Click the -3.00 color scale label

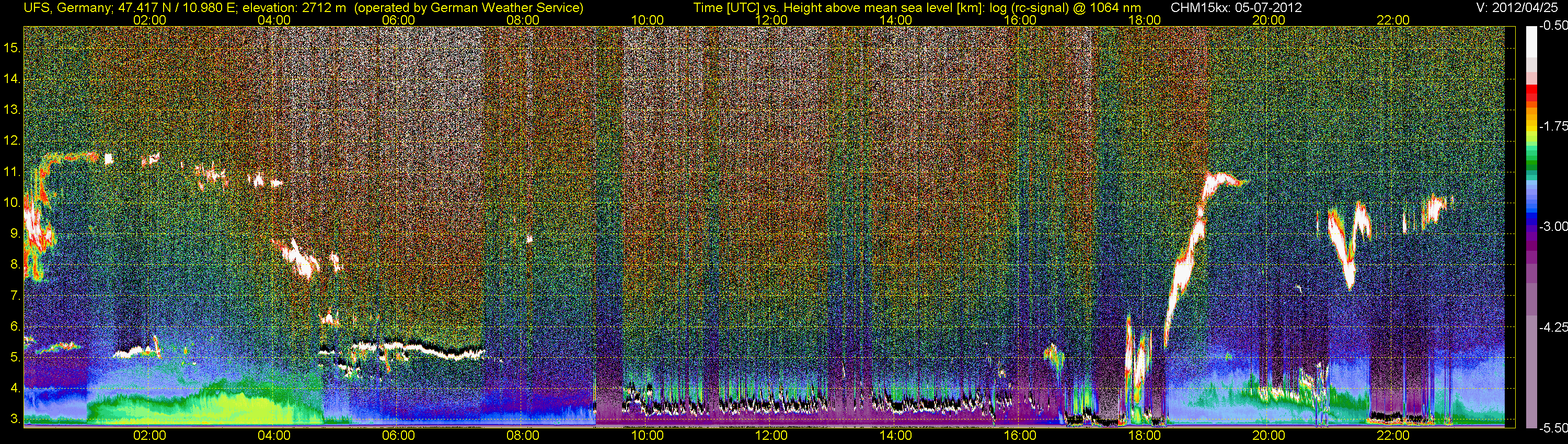(x=1553, y=226)
